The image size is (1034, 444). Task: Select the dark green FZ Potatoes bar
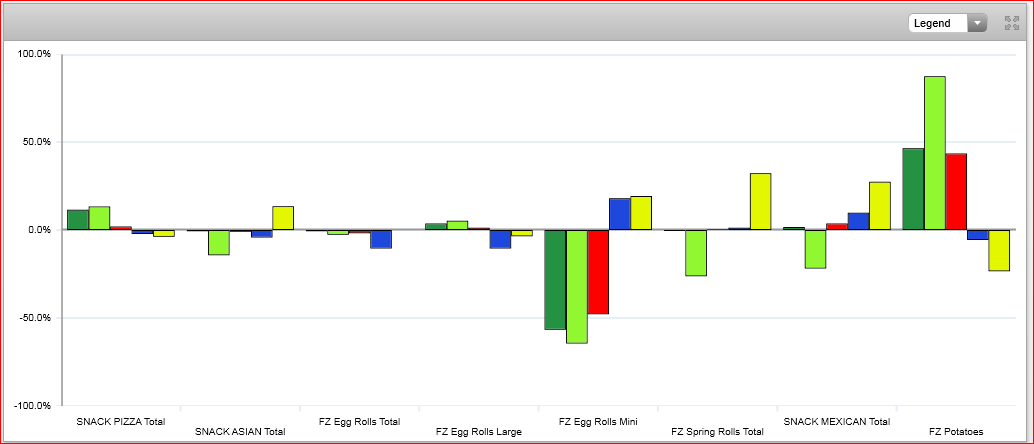pyautogui.click(x=913, y=189)
